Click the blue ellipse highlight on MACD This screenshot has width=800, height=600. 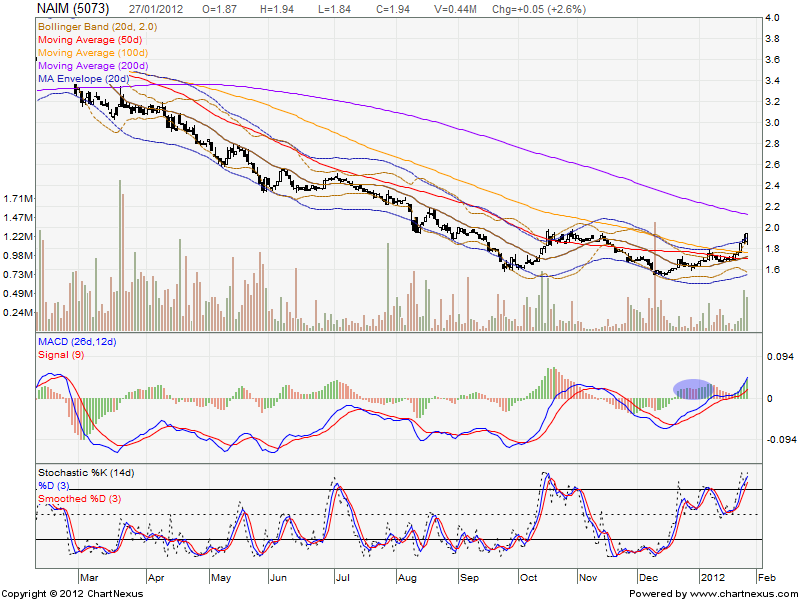pyautogui.click(x=693, y=389)
